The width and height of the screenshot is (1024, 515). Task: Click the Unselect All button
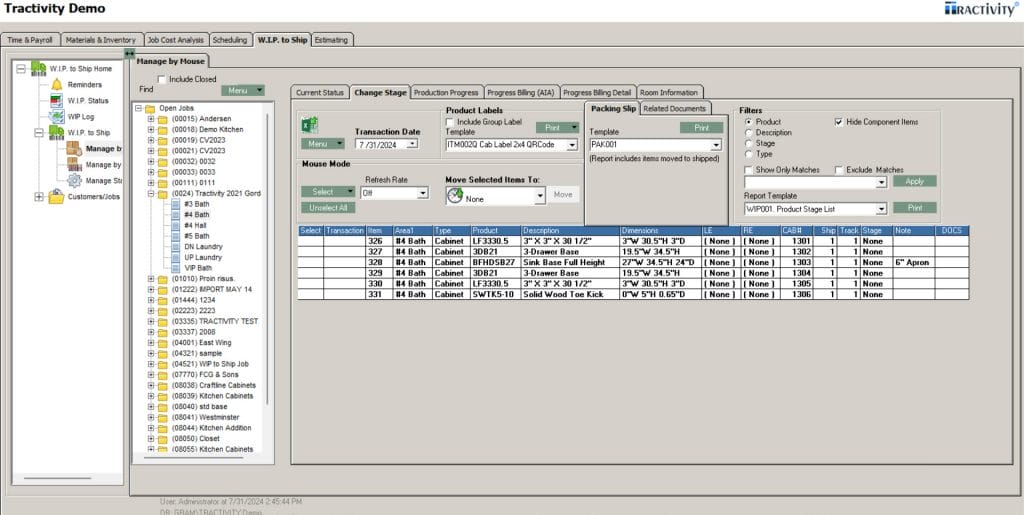tap(328, 208)
